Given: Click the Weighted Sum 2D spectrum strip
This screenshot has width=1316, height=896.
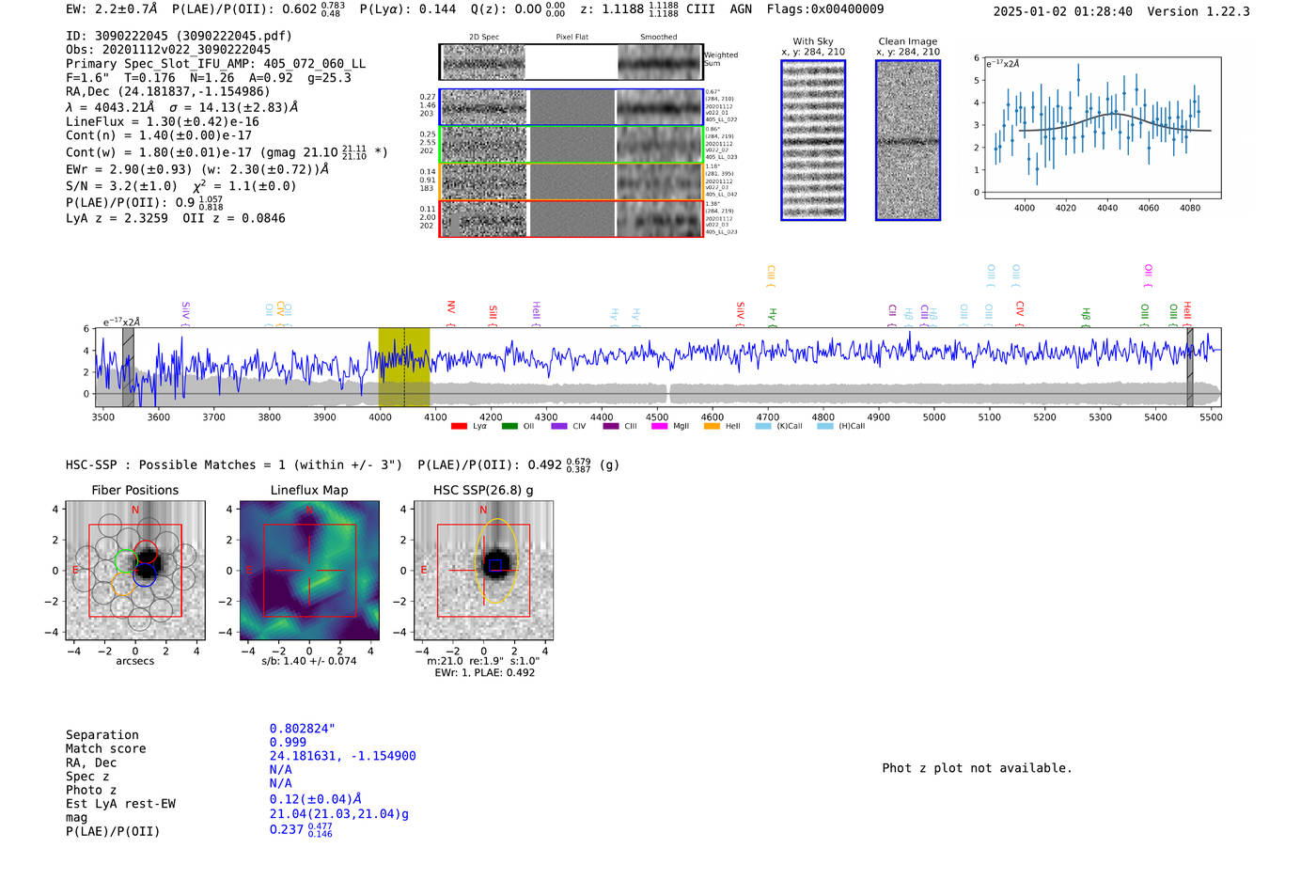Looking at the screenshot, I should pos(571,62).
